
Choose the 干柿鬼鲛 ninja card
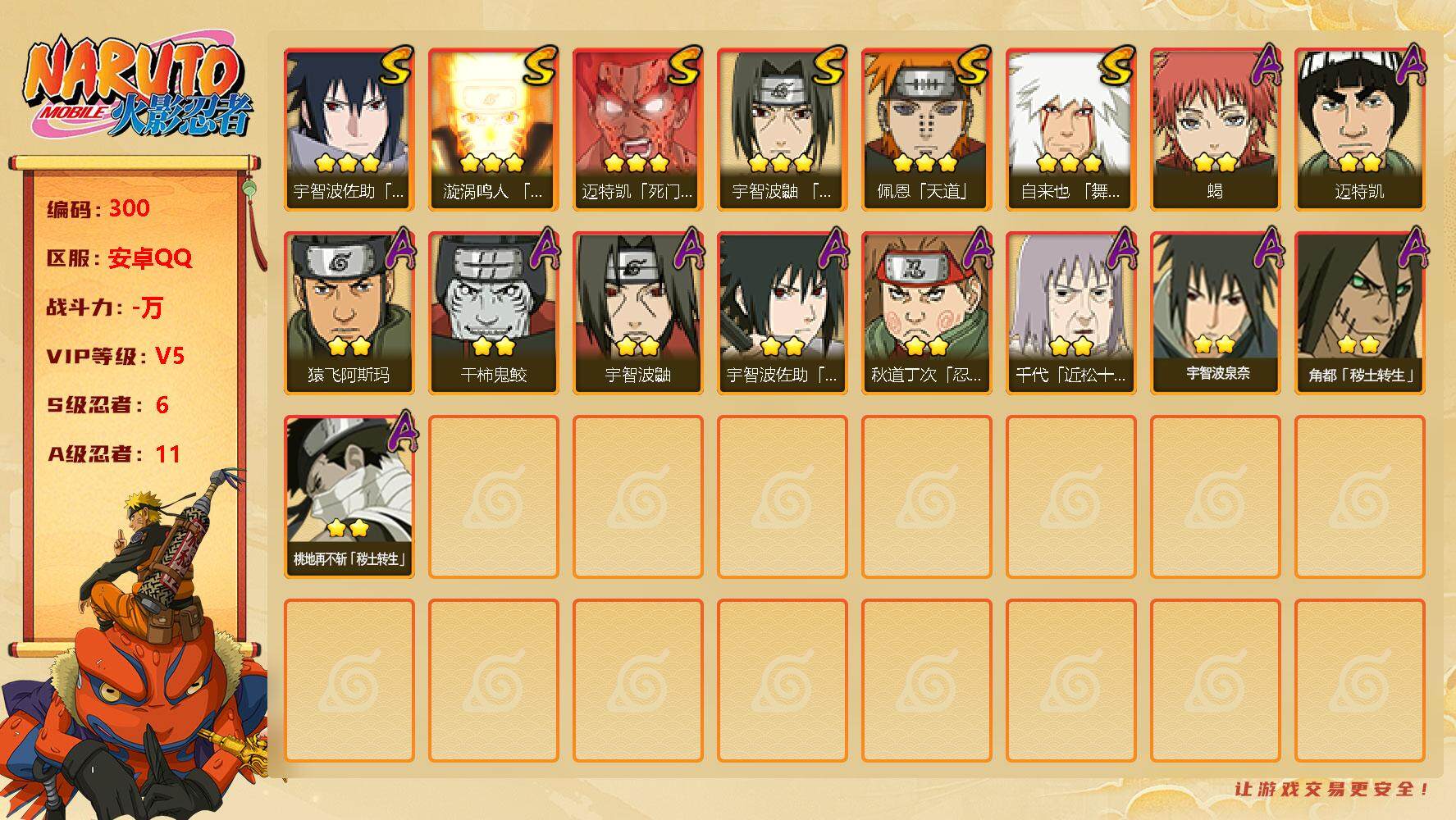tap(493, 313)
